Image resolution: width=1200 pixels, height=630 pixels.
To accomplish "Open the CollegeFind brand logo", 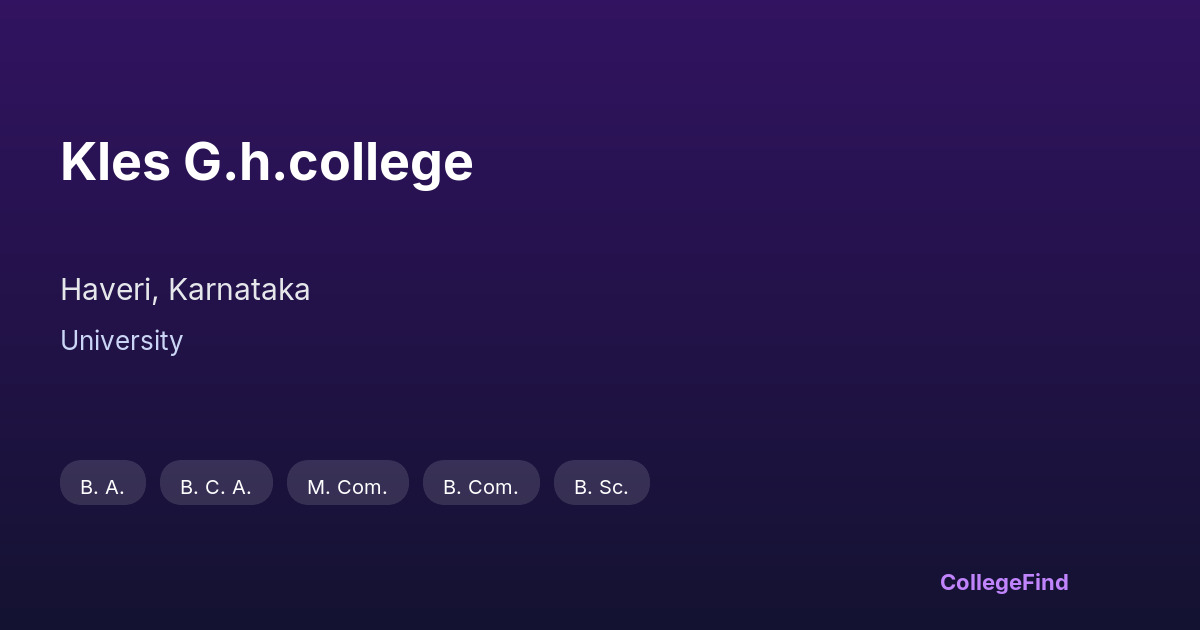I will coord(1004,582).
